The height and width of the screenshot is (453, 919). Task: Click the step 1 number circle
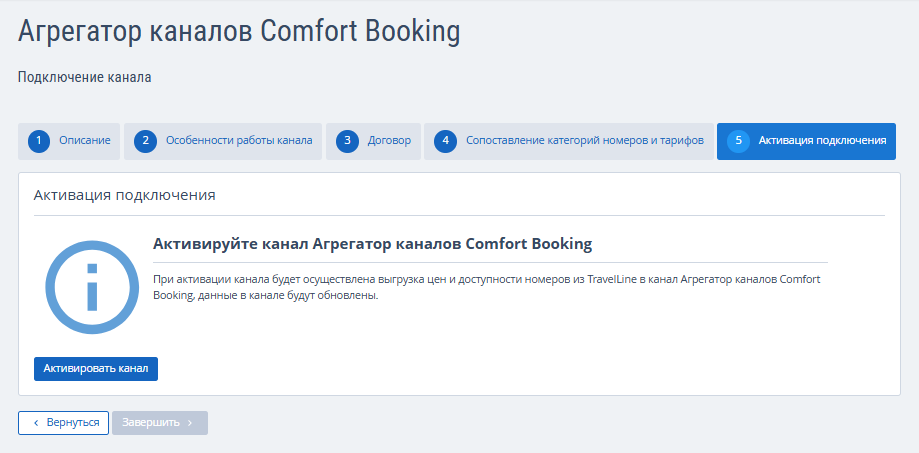pyautogui.click(x=39, y=141)
